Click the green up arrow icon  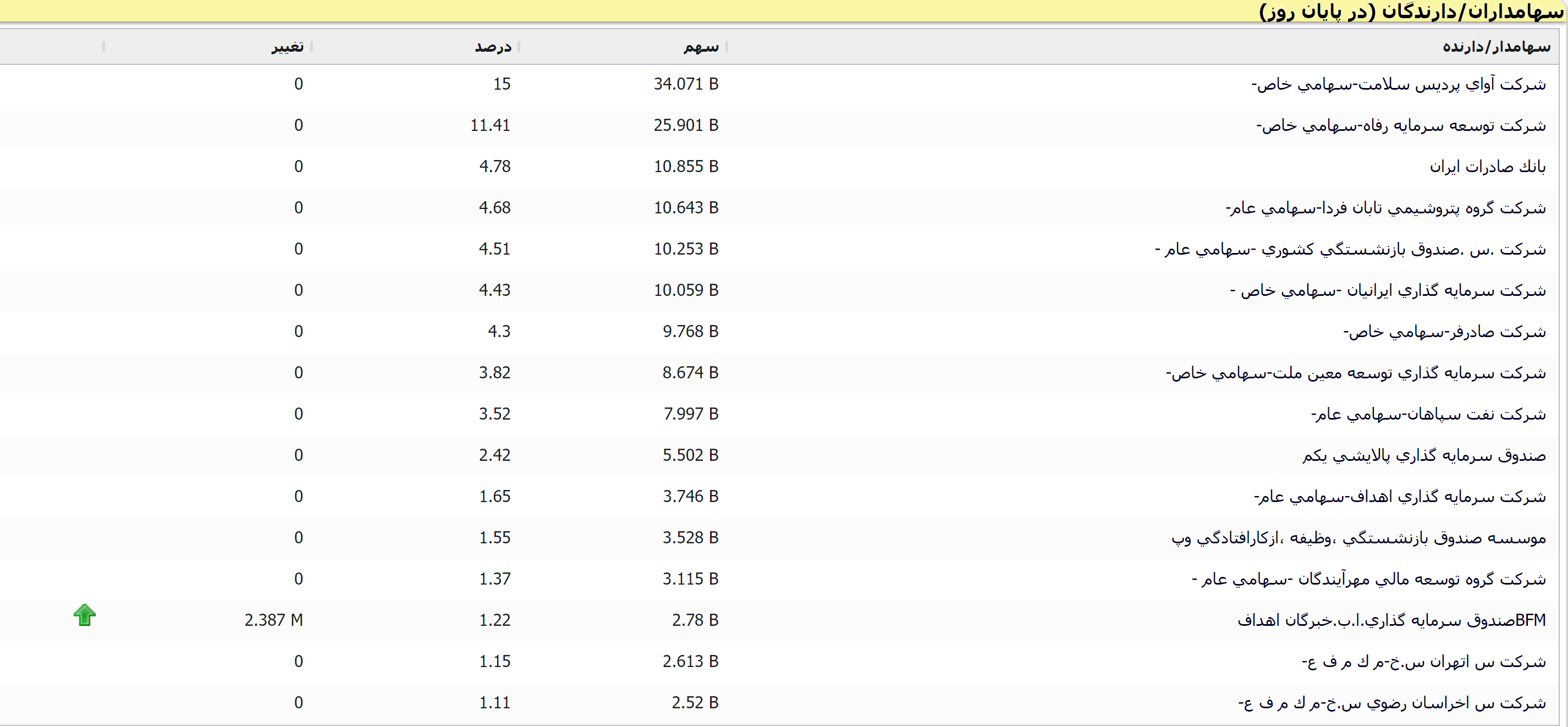tap(85, 615)
